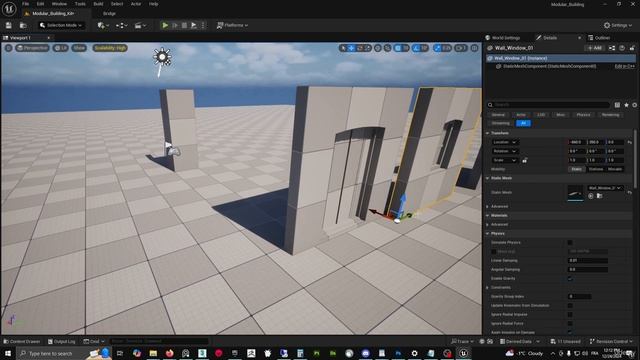Collapse the Transform section
The width and height of the screenshot is (640, 360).
click(x=487, y=133)
